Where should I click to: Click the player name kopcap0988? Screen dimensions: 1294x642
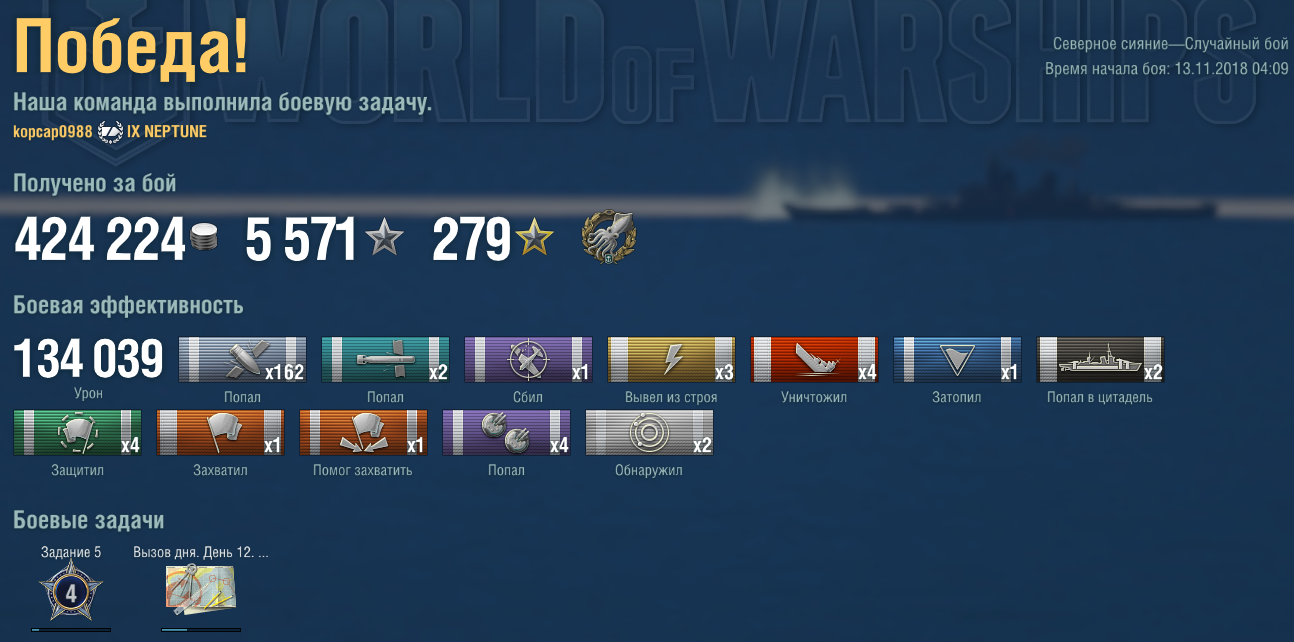[53, 132]
